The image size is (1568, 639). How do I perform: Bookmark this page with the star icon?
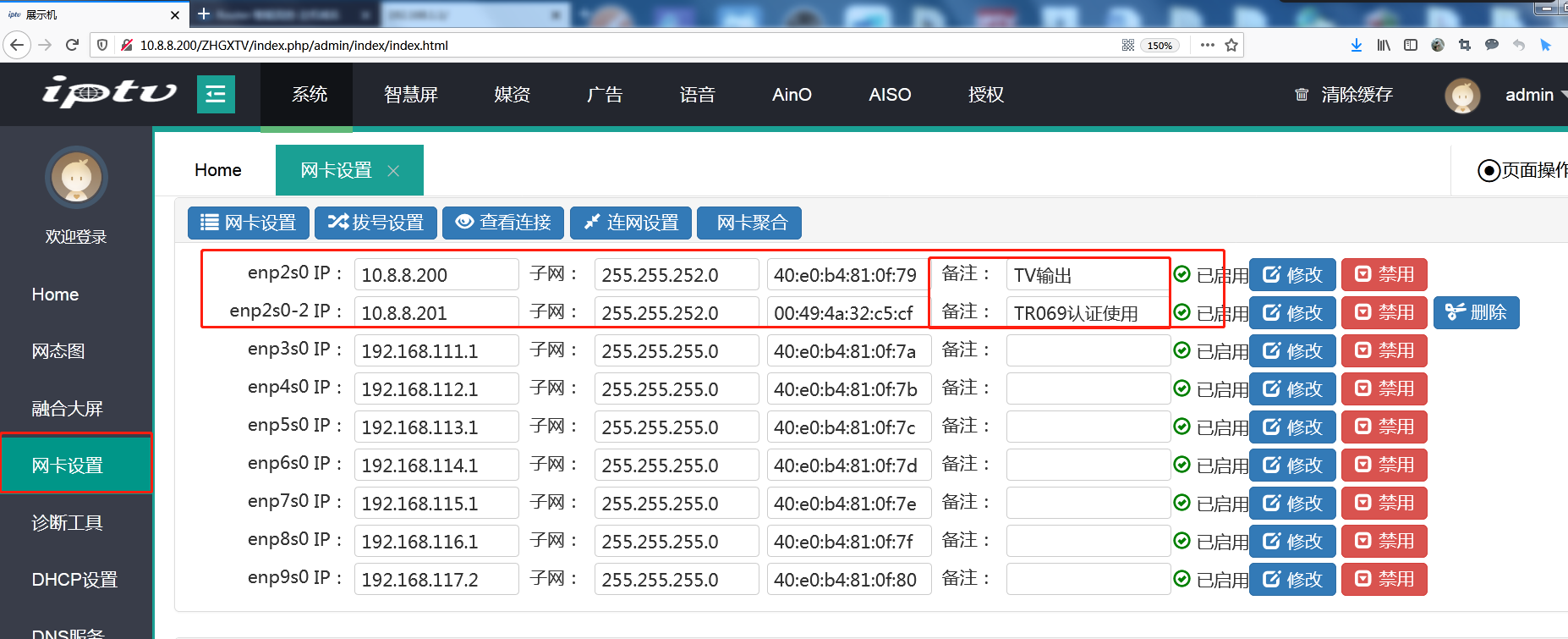point(1231,46)
